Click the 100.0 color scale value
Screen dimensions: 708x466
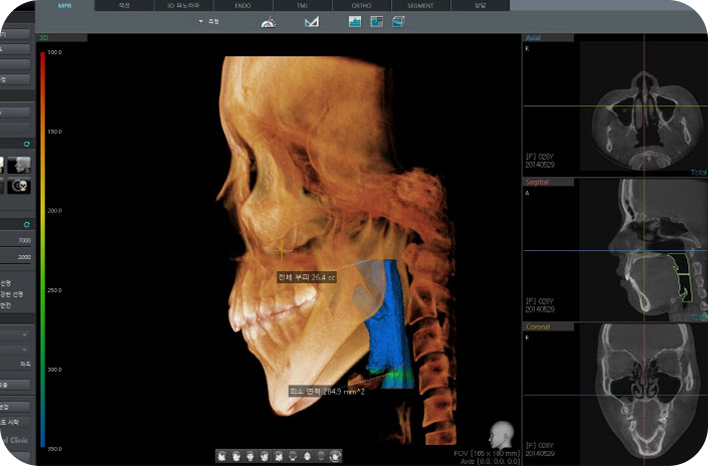(55, 52)
